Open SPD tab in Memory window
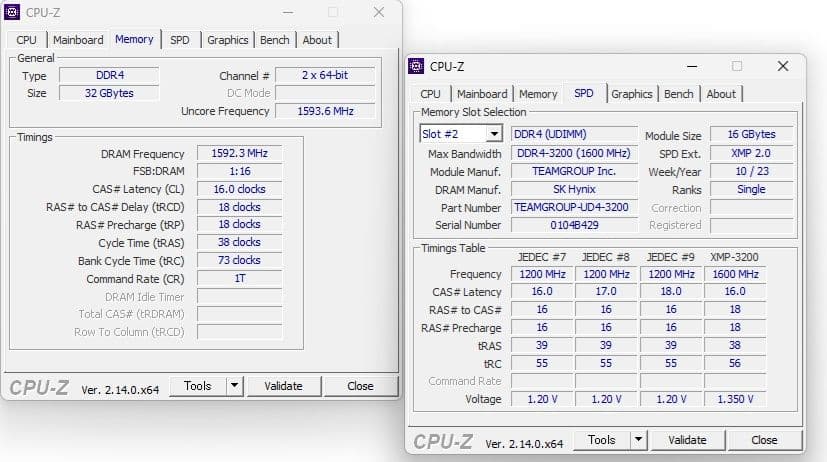Image resolution: width=827 pixels, height=462 pixels. [180, 40]
